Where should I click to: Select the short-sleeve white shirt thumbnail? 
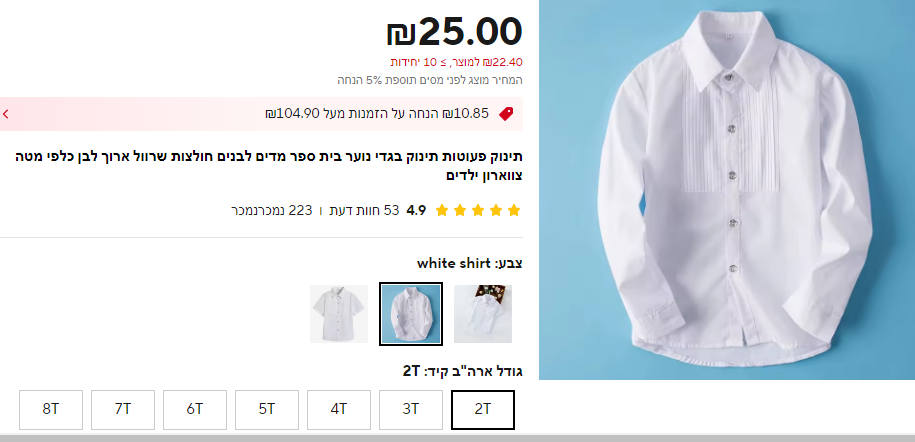coord(339,314)
